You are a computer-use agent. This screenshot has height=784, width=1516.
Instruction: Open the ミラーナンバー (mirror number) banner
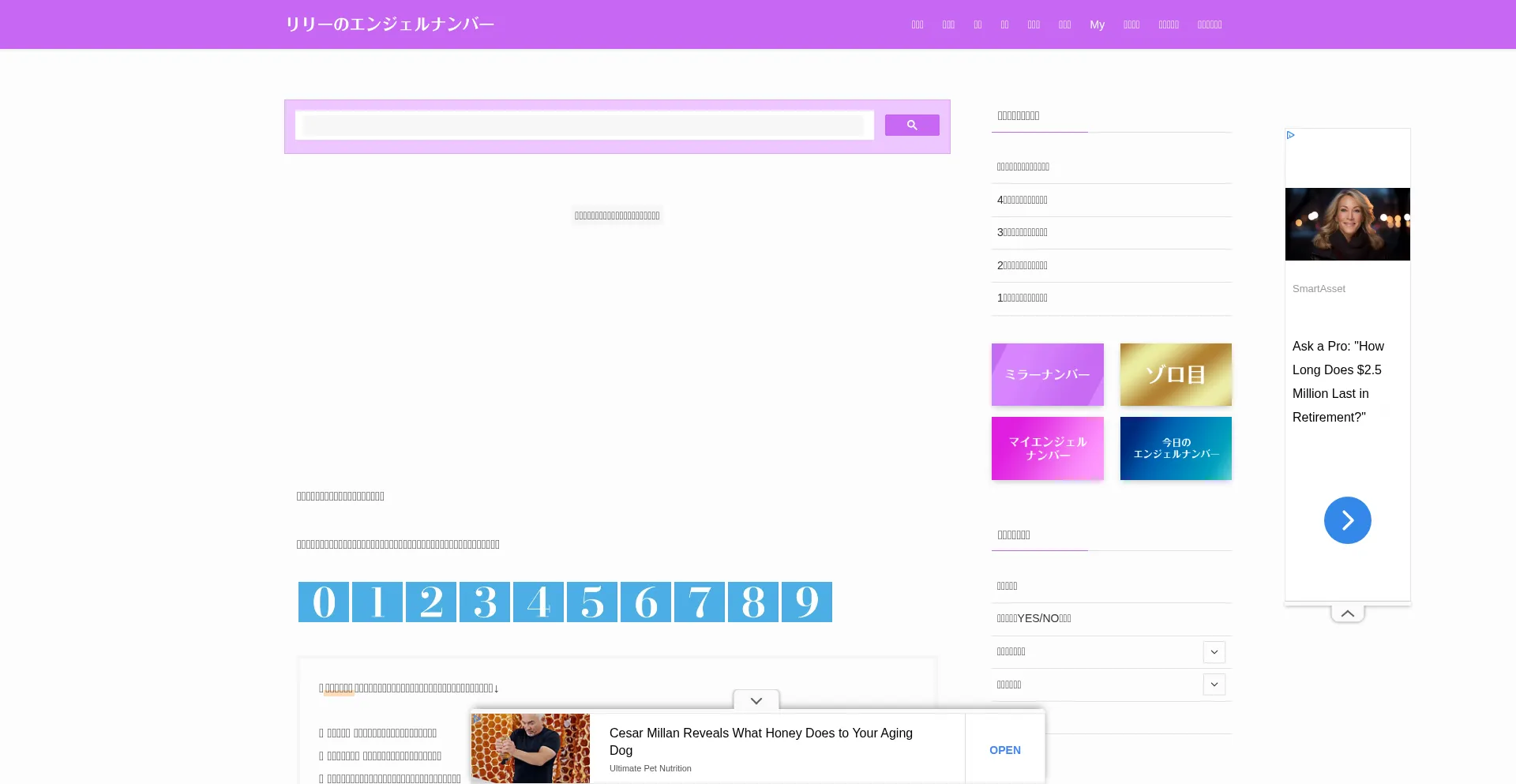(1047, 374)
